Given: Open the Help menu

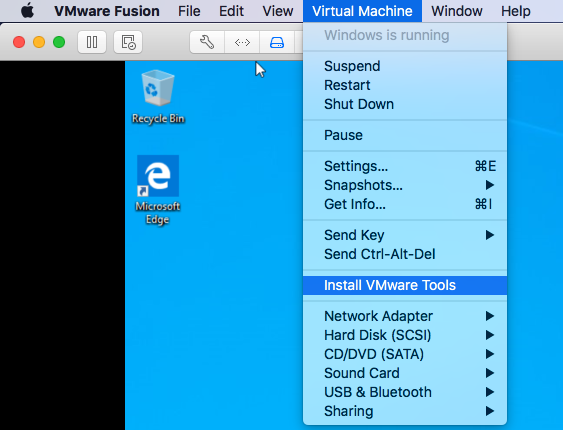Looking at the screenshot, I should 515,11.
